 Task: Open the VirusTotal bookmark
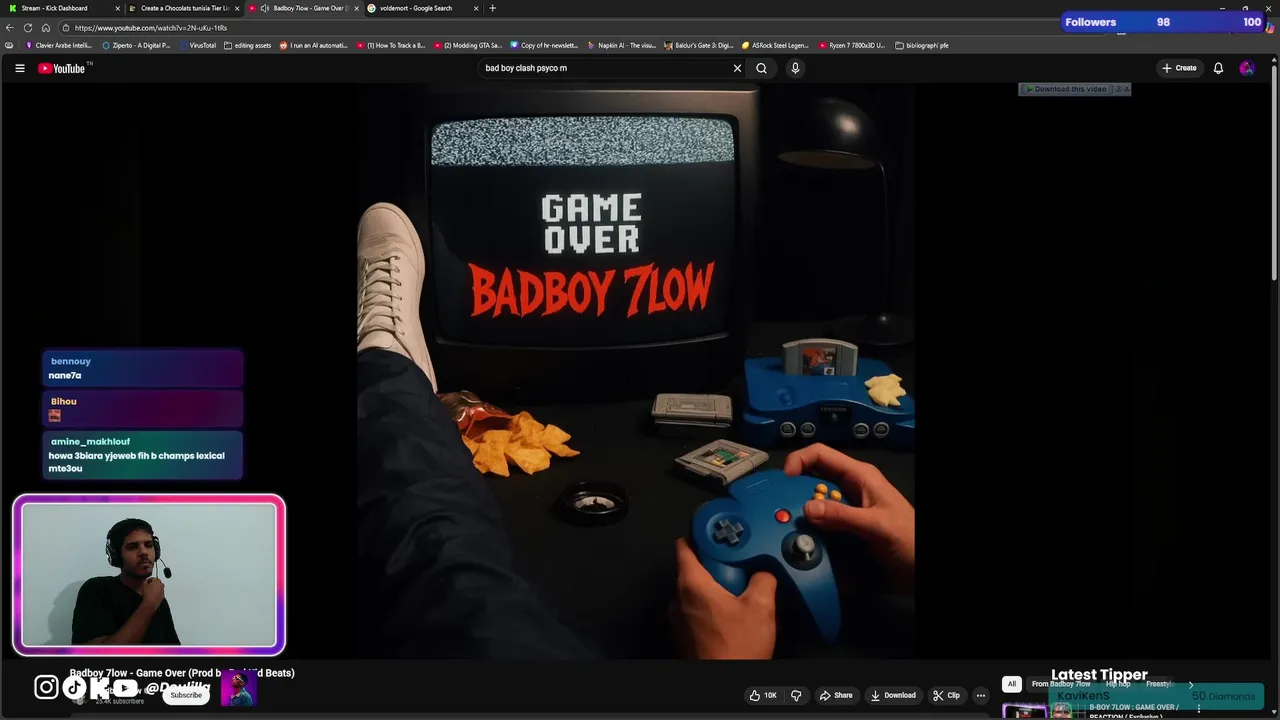pyautogui.click(x=197, y=45)
